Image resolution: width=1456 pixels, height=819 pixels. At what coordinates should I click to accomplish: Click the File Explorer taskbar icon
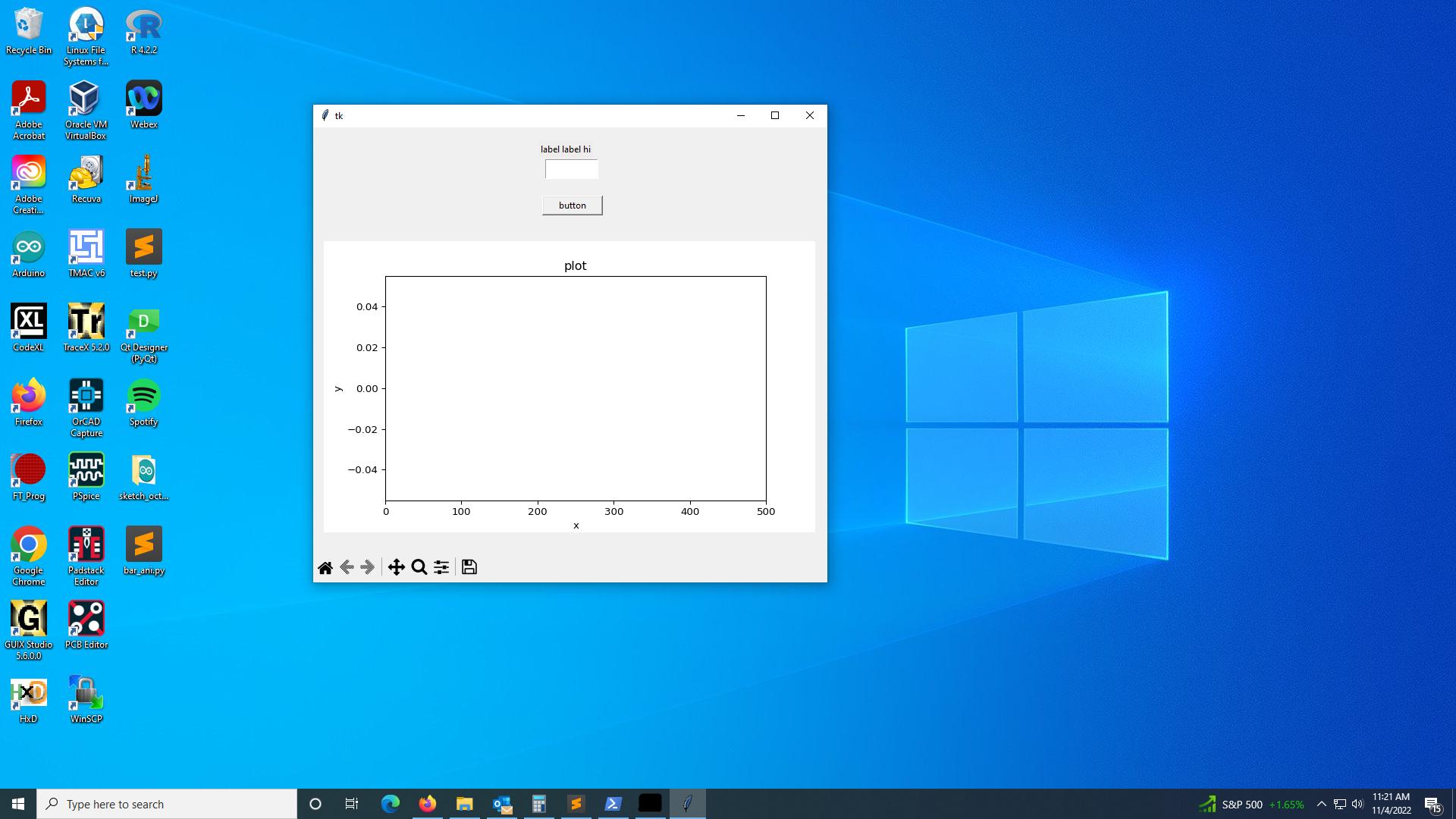coord(464,803)
